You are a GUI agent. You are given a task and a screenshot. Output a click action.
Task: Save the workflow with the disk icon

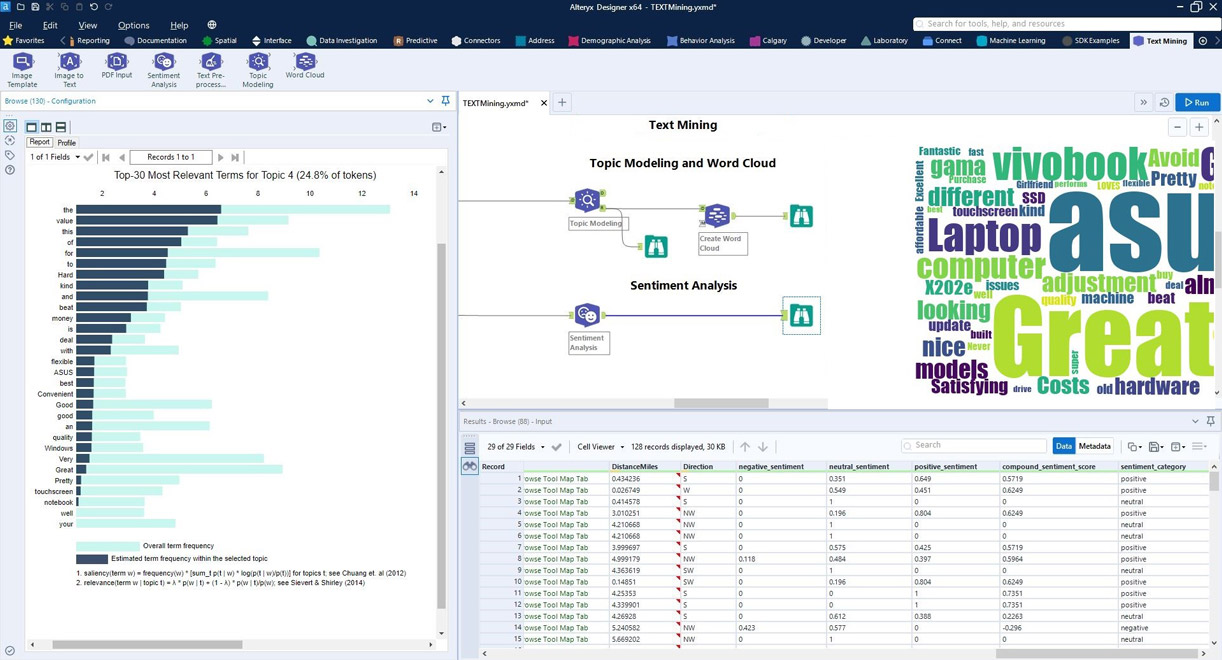tap(35, 7)
